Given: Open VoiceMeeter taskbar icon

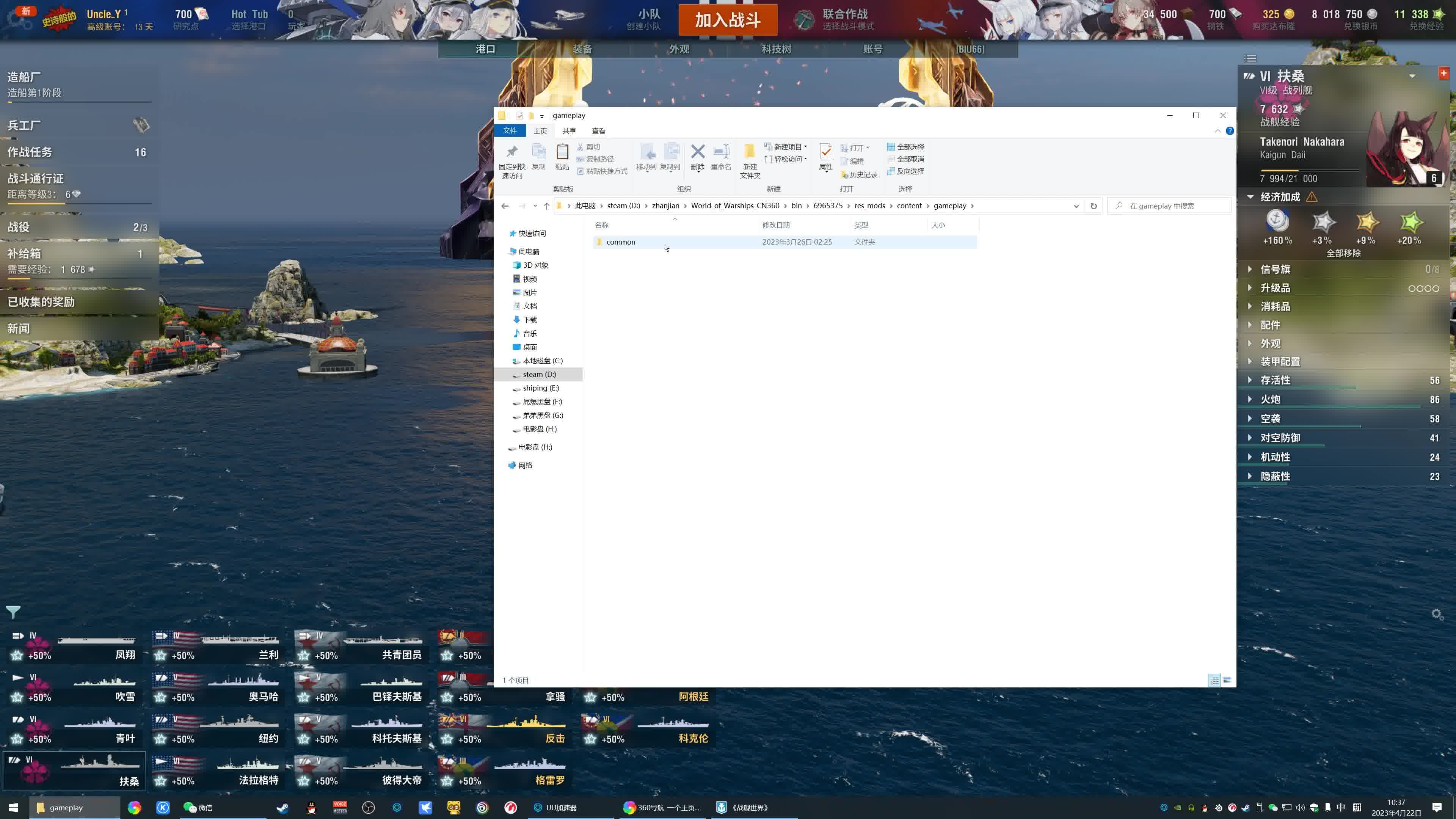Looking at the screenshot, I should click(340, 808).
